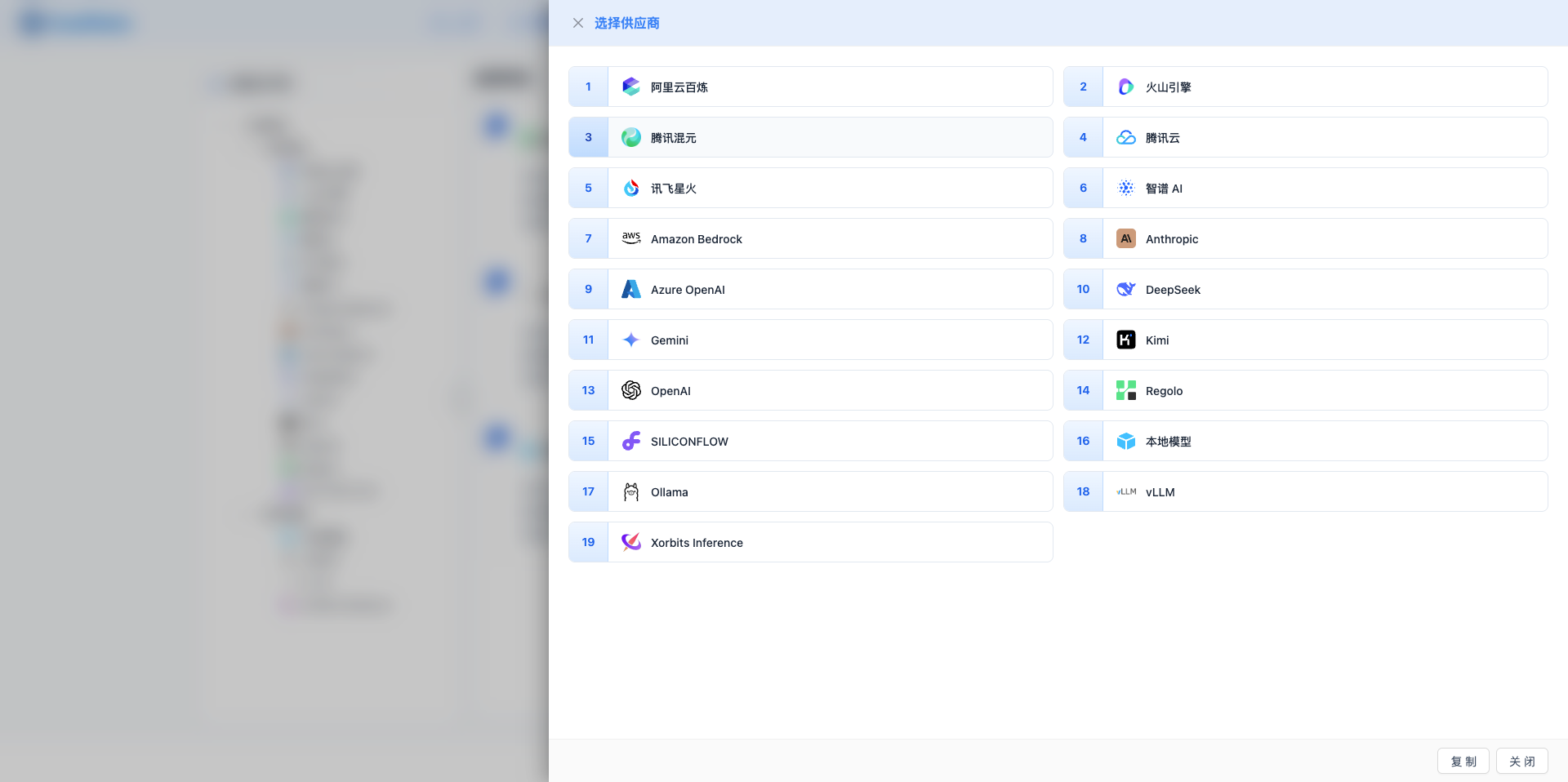This screenshot has width=1568, height=782.
Task: Click the Amazon Bedrock aws icon
Action: point(630,238)
